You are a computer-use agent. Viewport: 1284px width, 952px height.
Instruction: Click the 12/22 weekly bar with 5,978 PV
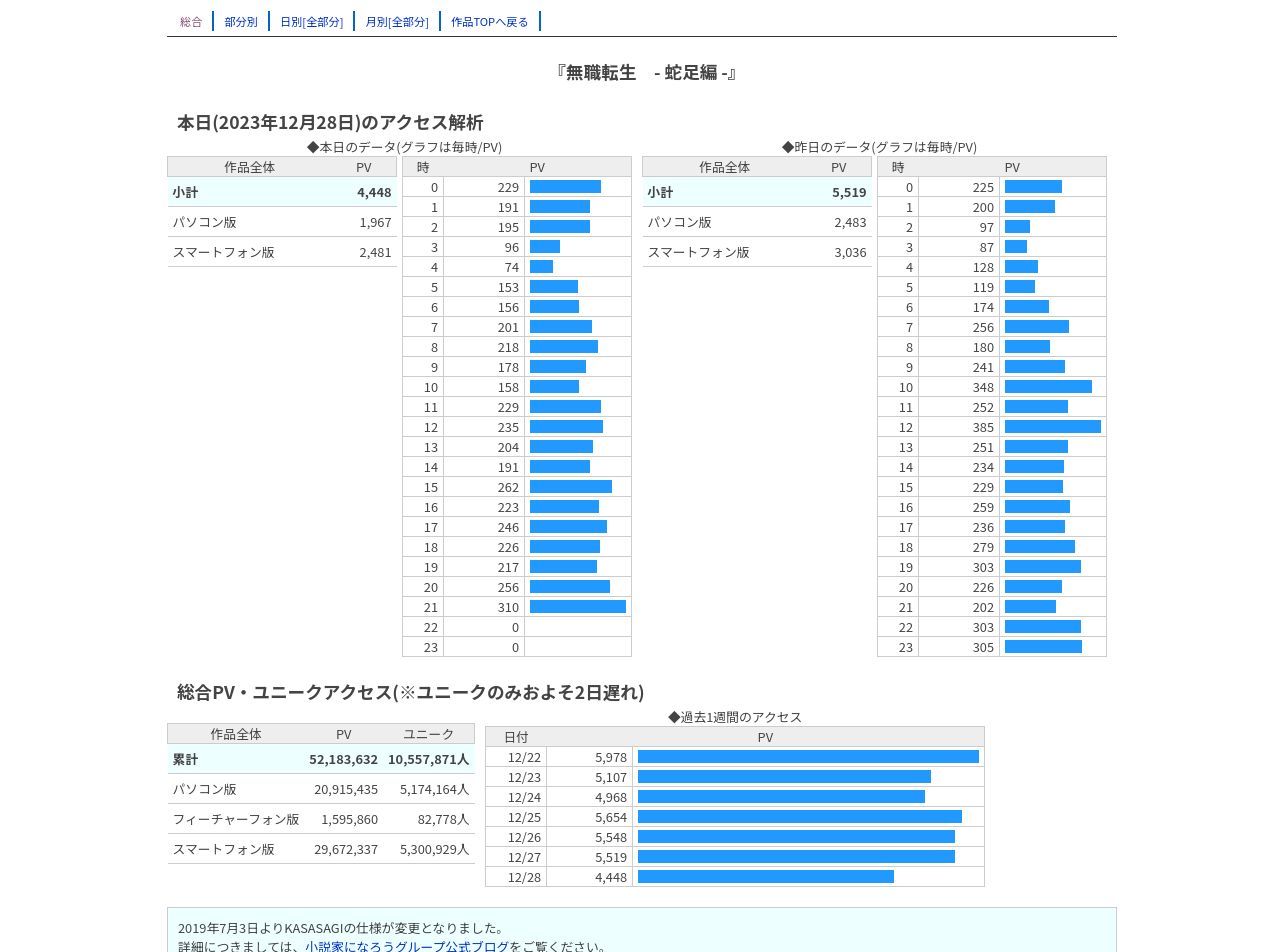tap(808, 757)
